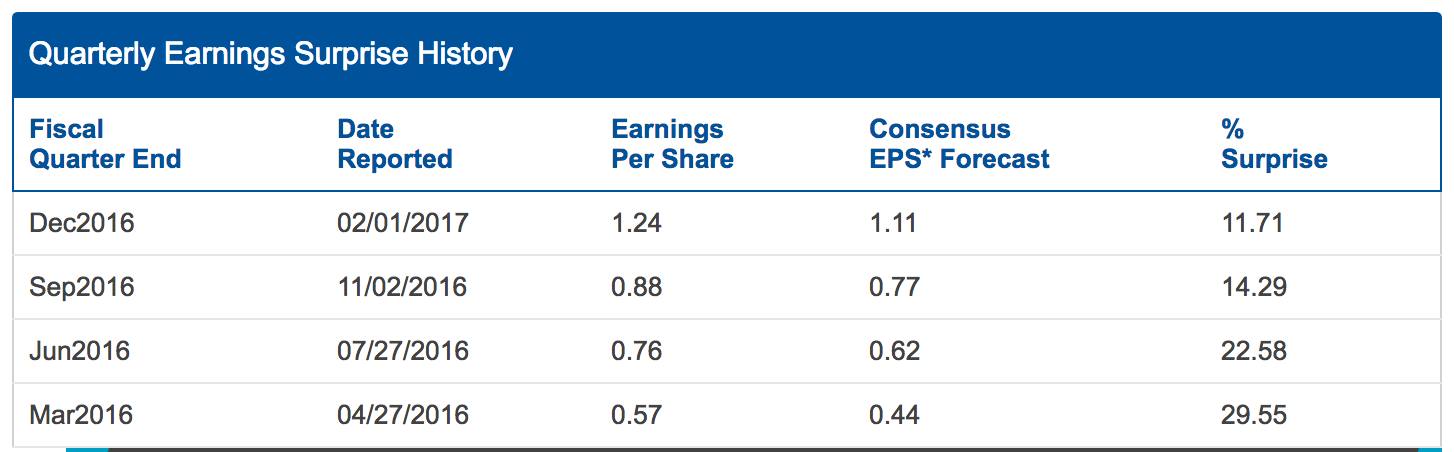Select the 0.88 earnings per share value
This screenshot has width=1454, height=452.
tap(636, 287)
